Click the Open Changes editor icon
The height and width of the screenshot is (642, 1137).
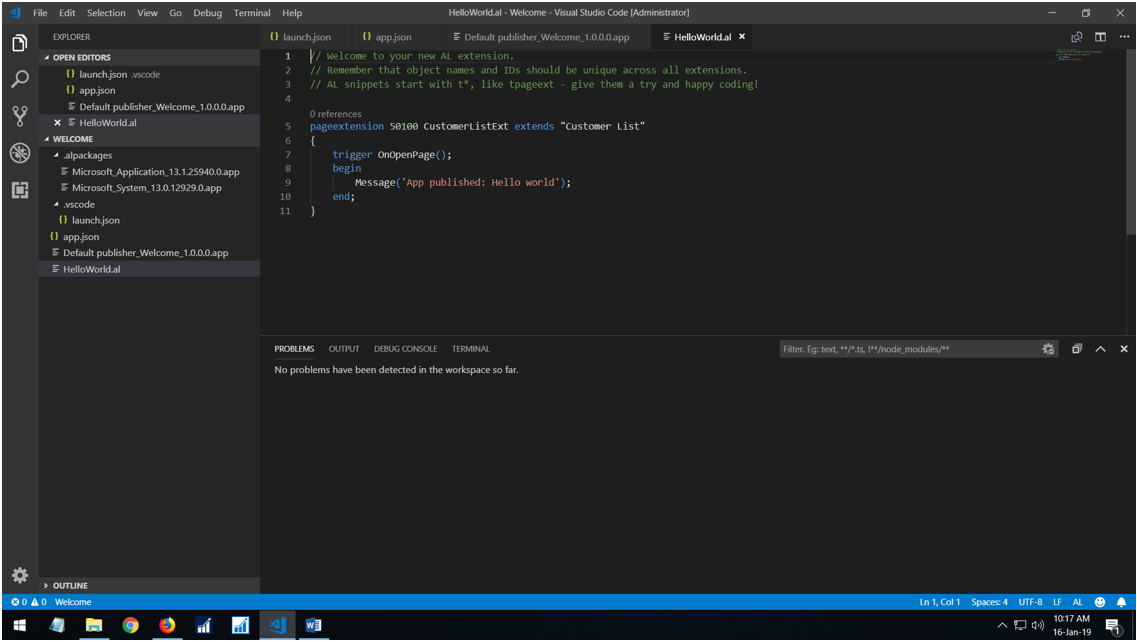click(x=1077, y=37)
